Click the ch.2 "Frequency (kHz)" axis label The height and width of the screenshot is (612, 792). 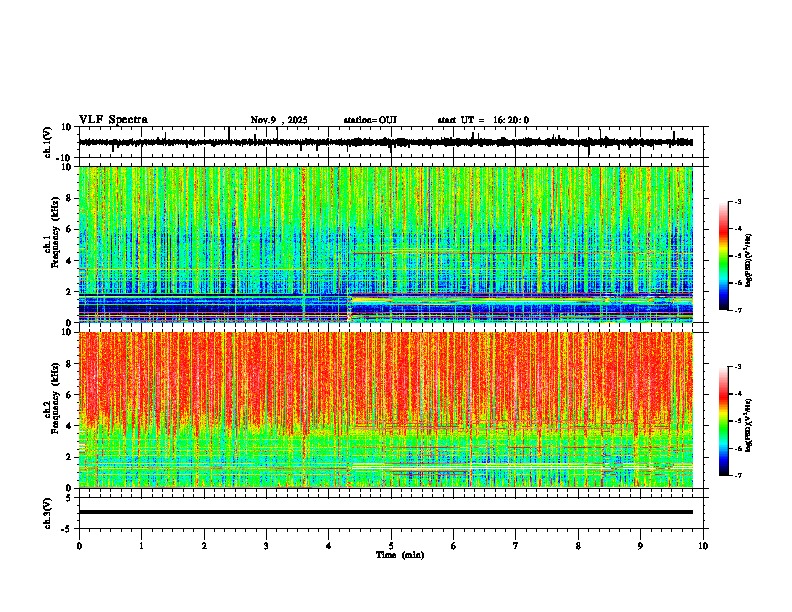click(x=55, y=398)
